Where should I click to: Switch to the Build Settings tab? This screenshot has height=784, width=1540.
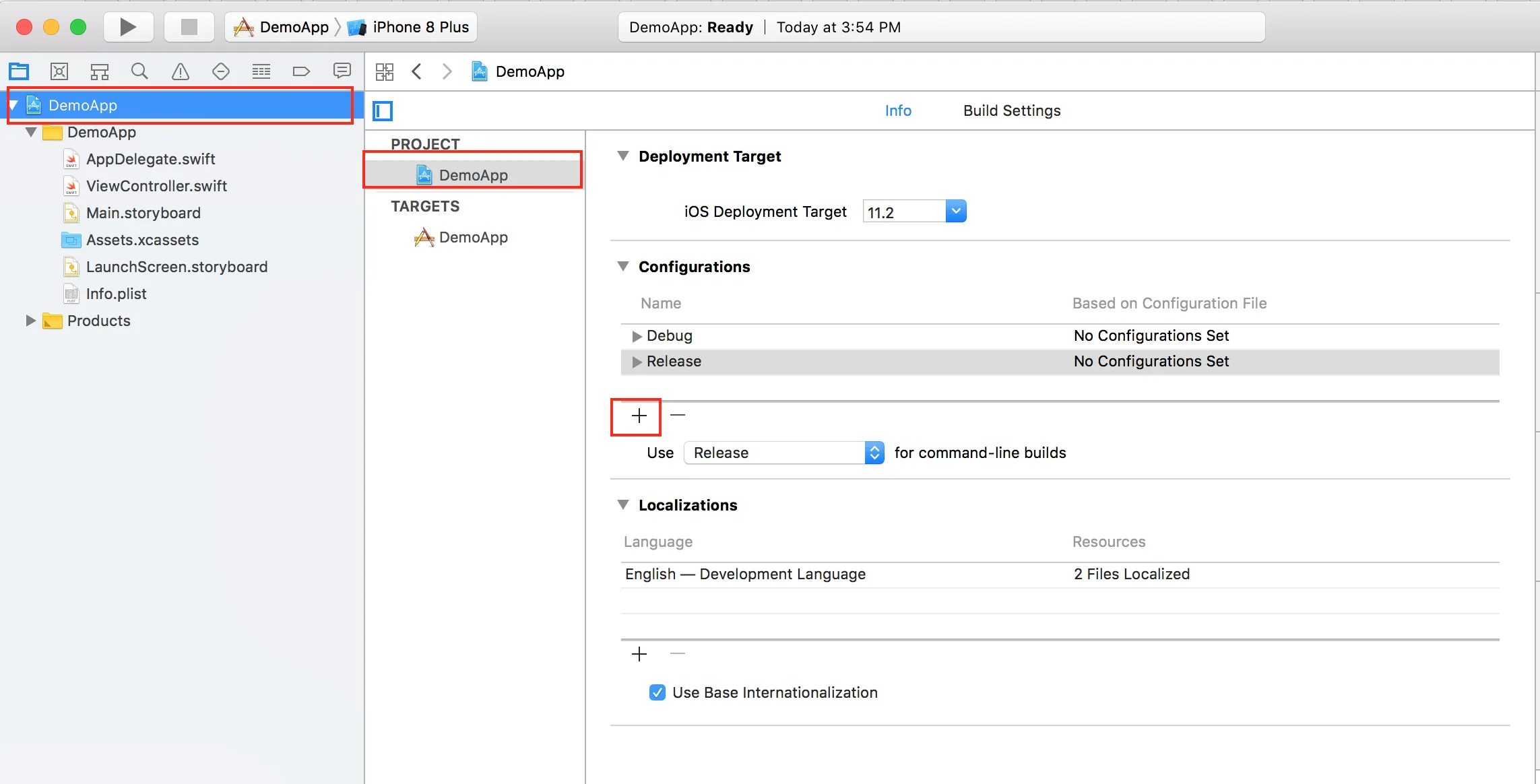[1011, 110]
